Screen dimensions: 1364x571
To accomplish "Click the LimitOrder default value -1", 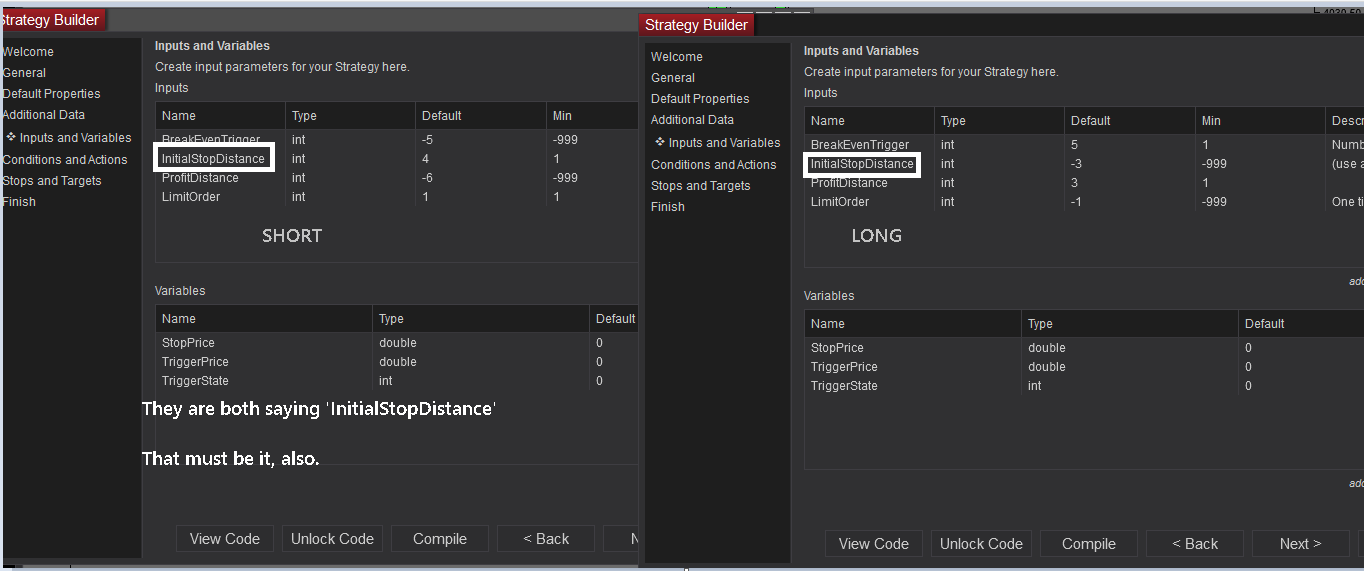I will click(x=1077, y=201).
